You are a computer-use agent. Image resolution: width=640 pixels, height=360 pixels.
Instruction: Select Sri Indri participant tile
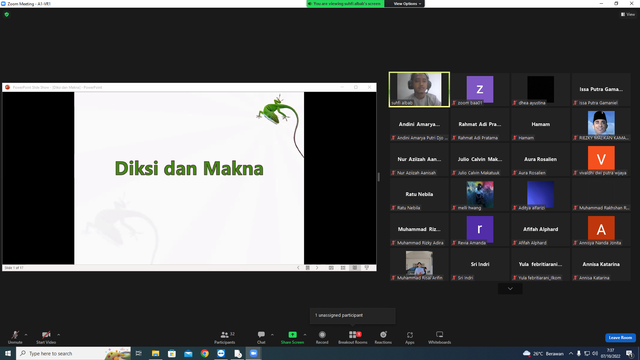tap(480, 265)
